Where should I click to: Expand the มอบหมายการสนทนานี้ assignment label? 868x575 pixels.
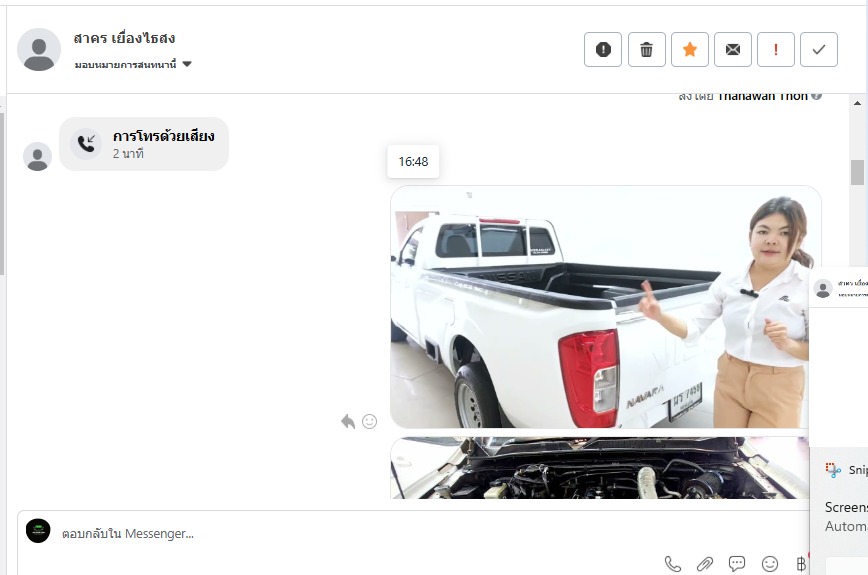pyautogui.click(x=126, y=65)
